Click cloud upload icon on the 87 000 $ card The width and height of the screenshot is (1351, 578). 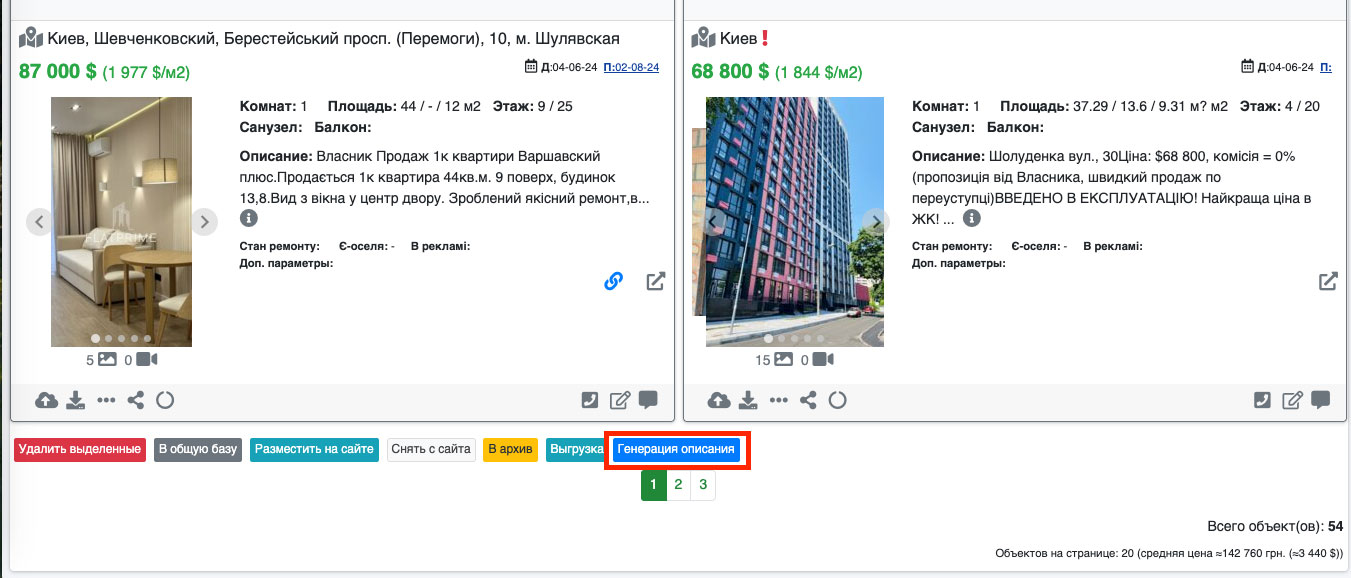pos(47,401)
